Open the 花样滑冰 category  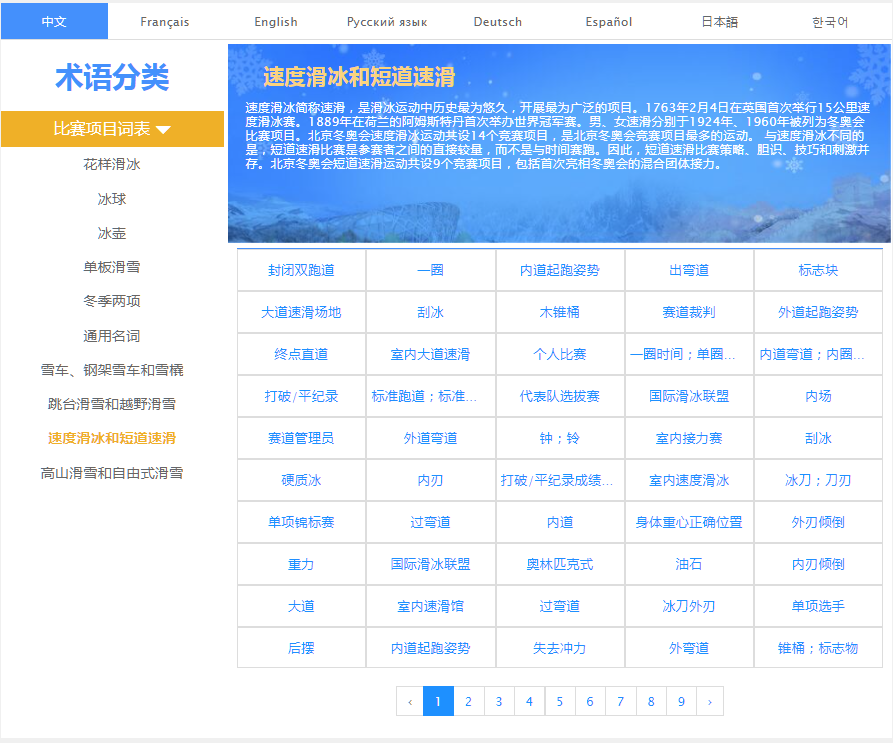[112, 164]
